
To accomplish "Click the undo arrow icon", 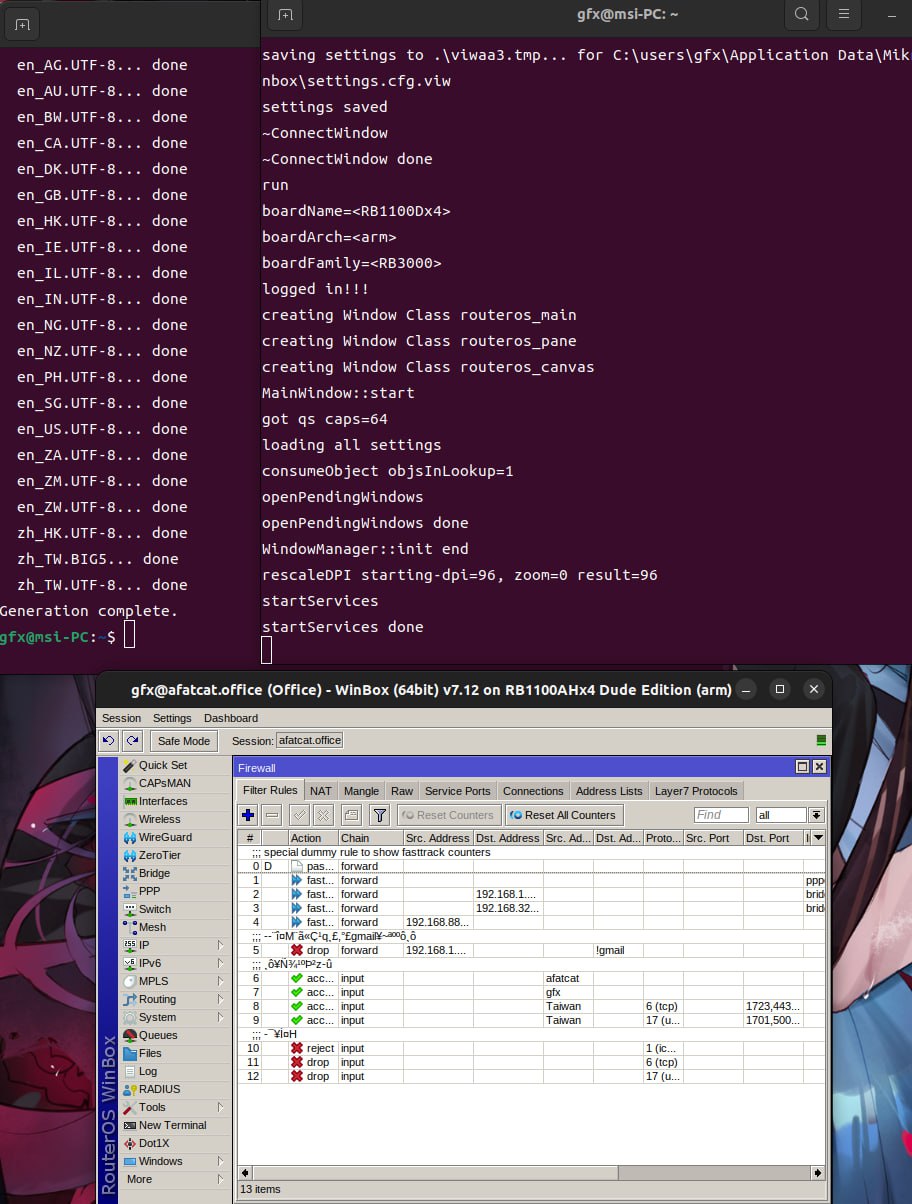I will [x=109, y=741].
